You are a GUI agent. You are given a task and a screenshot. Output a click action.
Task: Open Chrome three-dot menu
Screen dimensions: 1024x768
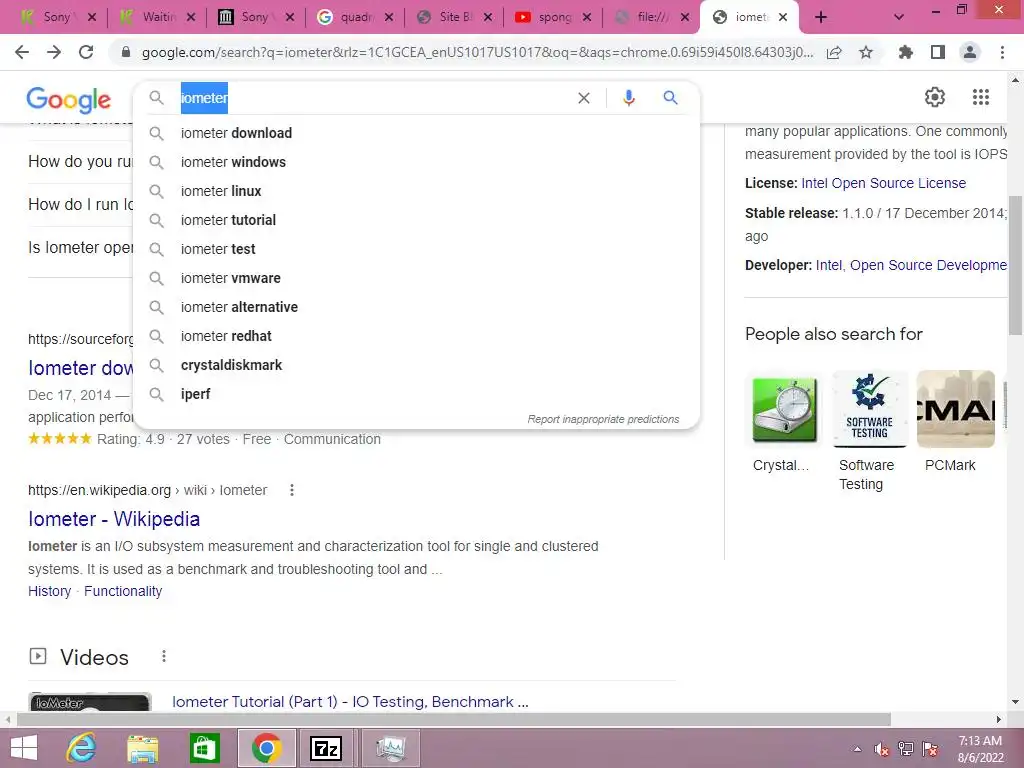click(1002, 52)
